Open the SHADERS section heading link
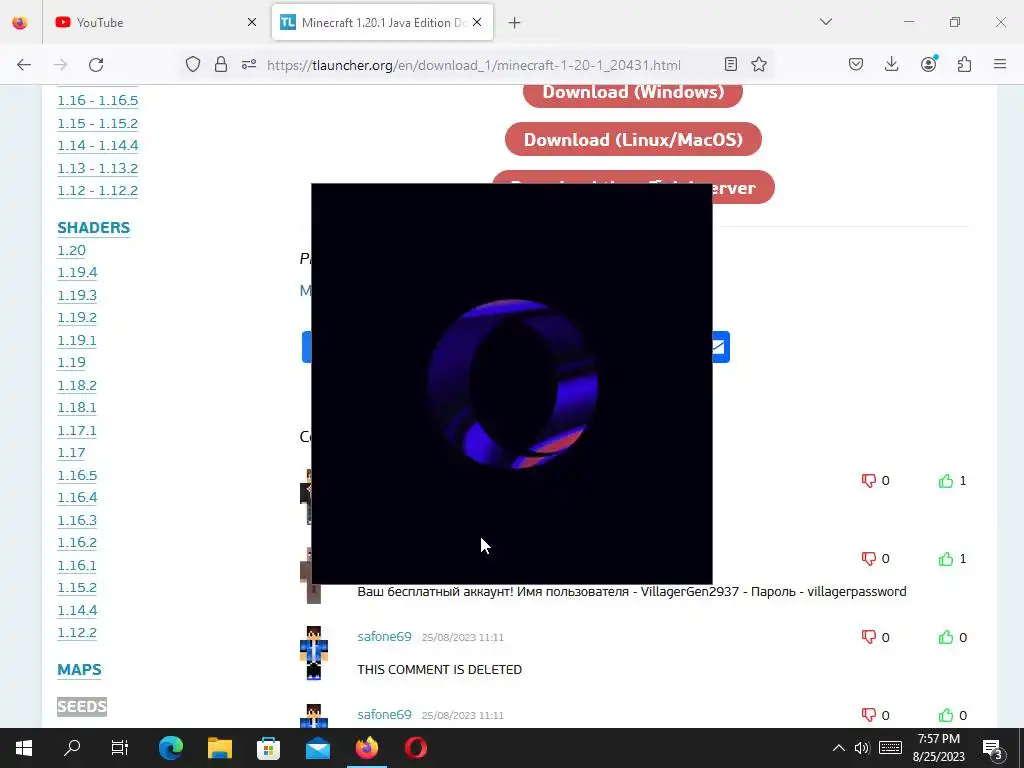Image resolution: width=1024 pixels, height=768 pixels. click(x=93, y=227)
